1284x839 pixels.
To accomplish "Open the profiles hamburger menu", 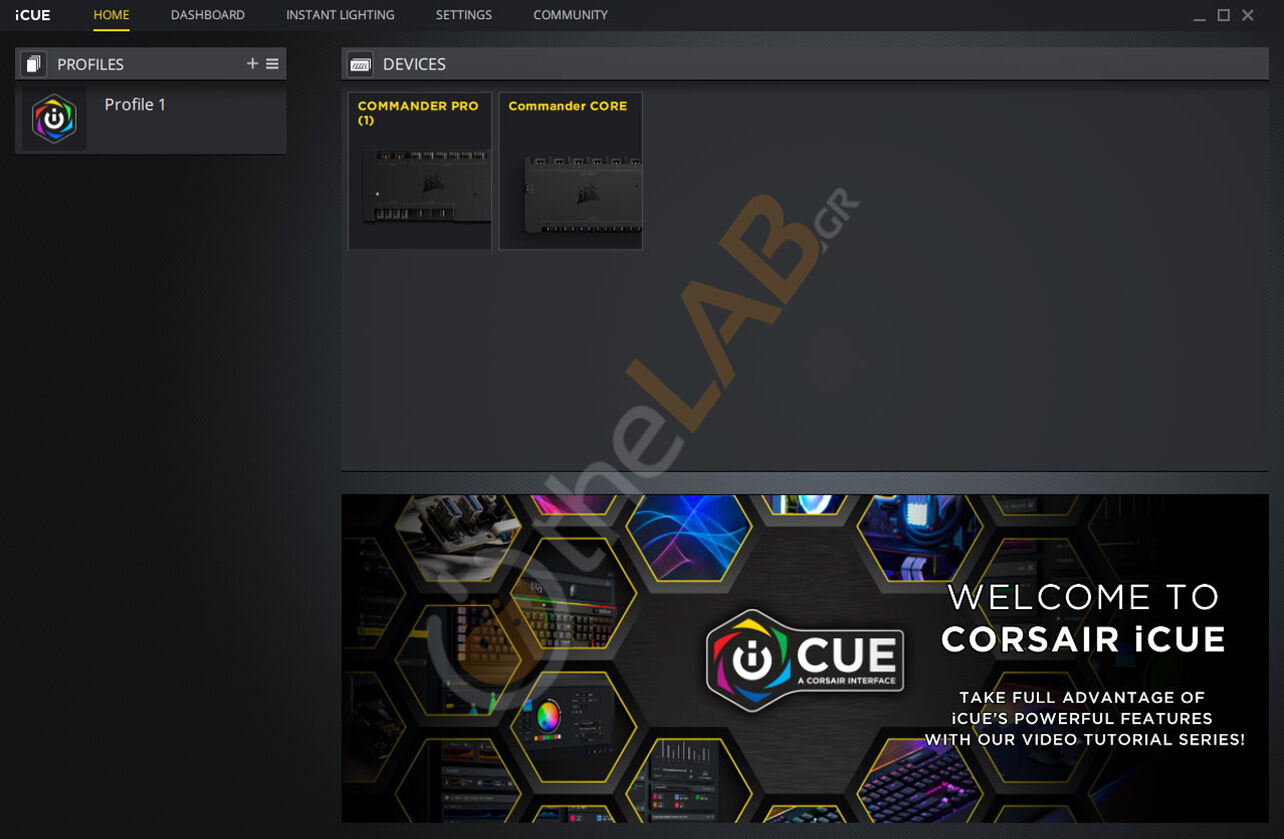I will point(272,63).
